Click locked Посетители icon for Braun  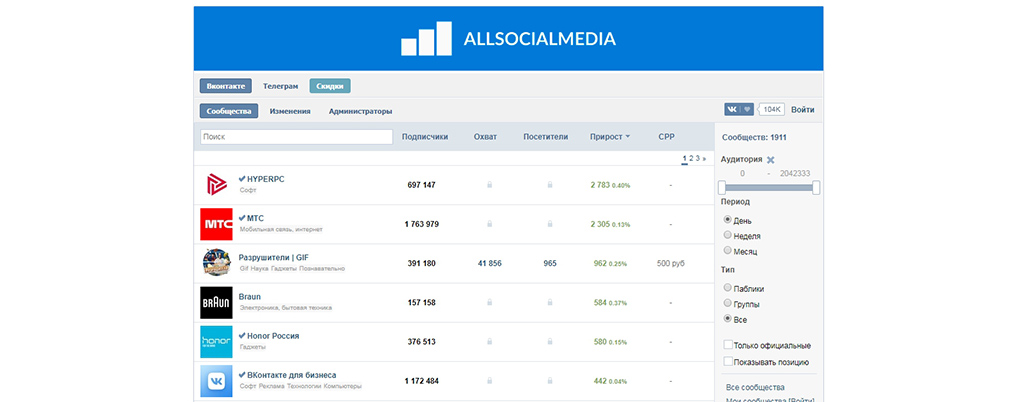(549, 303)
